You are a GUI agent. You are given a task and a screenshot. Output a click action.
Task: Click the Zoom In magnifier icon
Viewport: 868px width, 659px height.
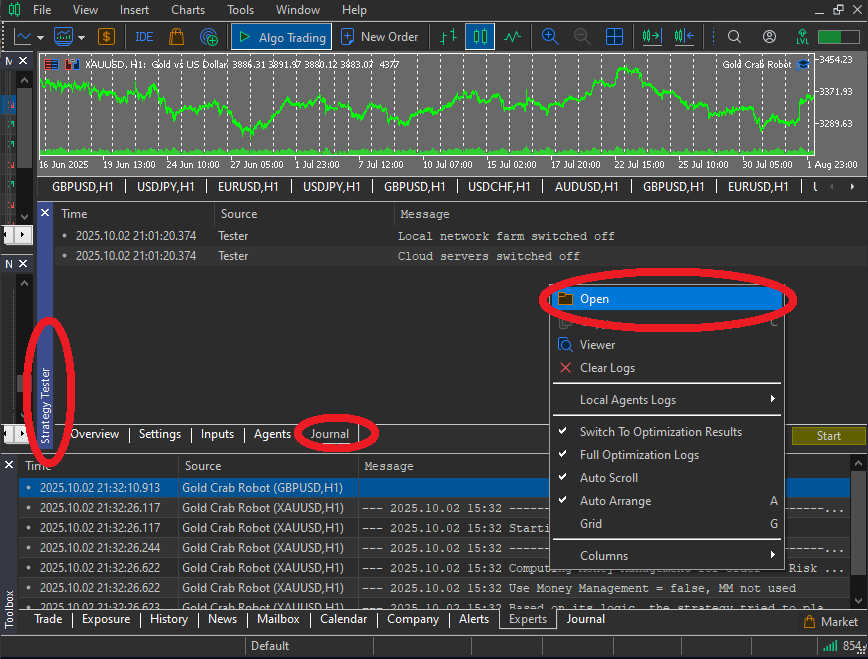pos(551,36)
